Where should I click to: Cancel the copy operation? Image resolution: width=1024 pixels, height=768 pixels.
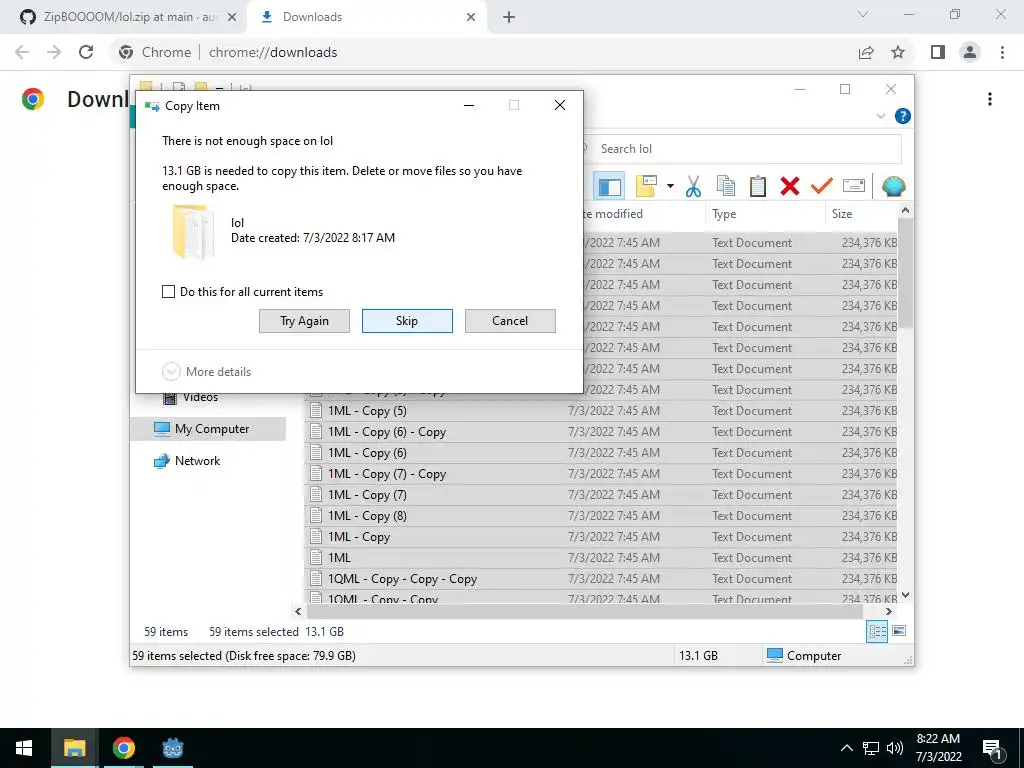[510, 321]
